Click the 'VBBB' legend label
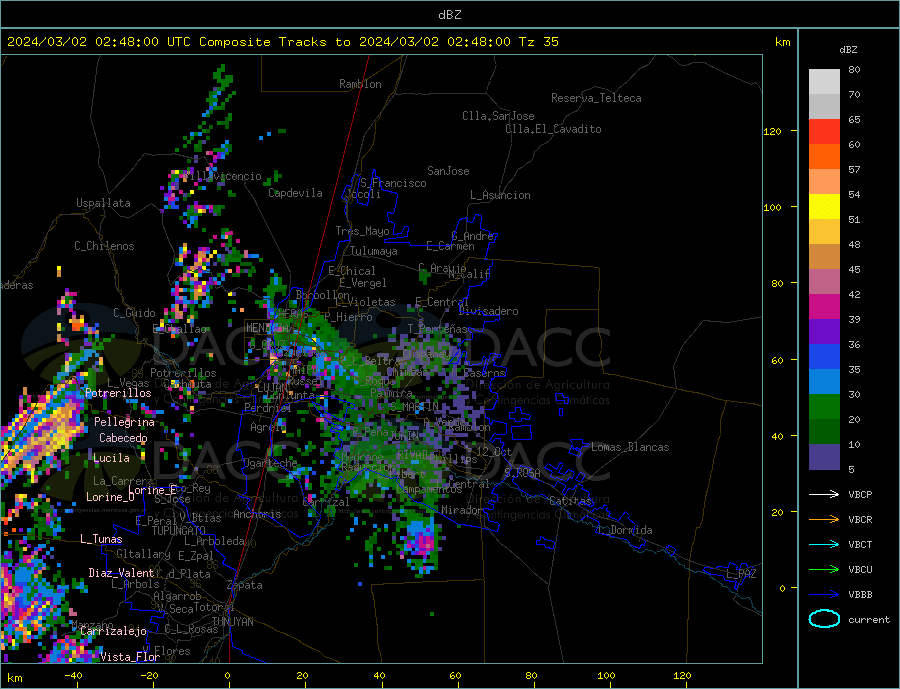Image resolution: width=900 pixels, height=689 pixels. (x=860, y=595)
